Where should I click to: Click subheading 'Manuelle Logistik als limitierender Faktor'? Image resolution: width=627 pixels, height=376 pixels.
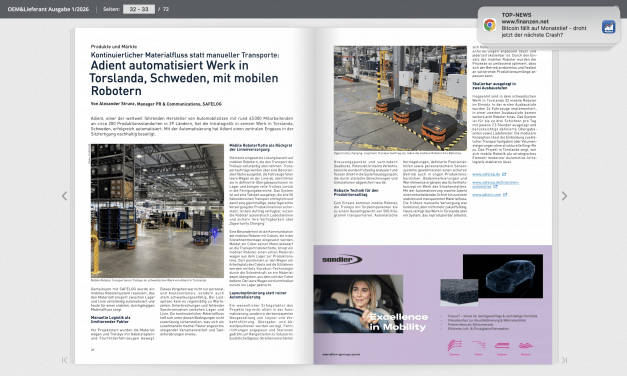[x=110, y=319]
